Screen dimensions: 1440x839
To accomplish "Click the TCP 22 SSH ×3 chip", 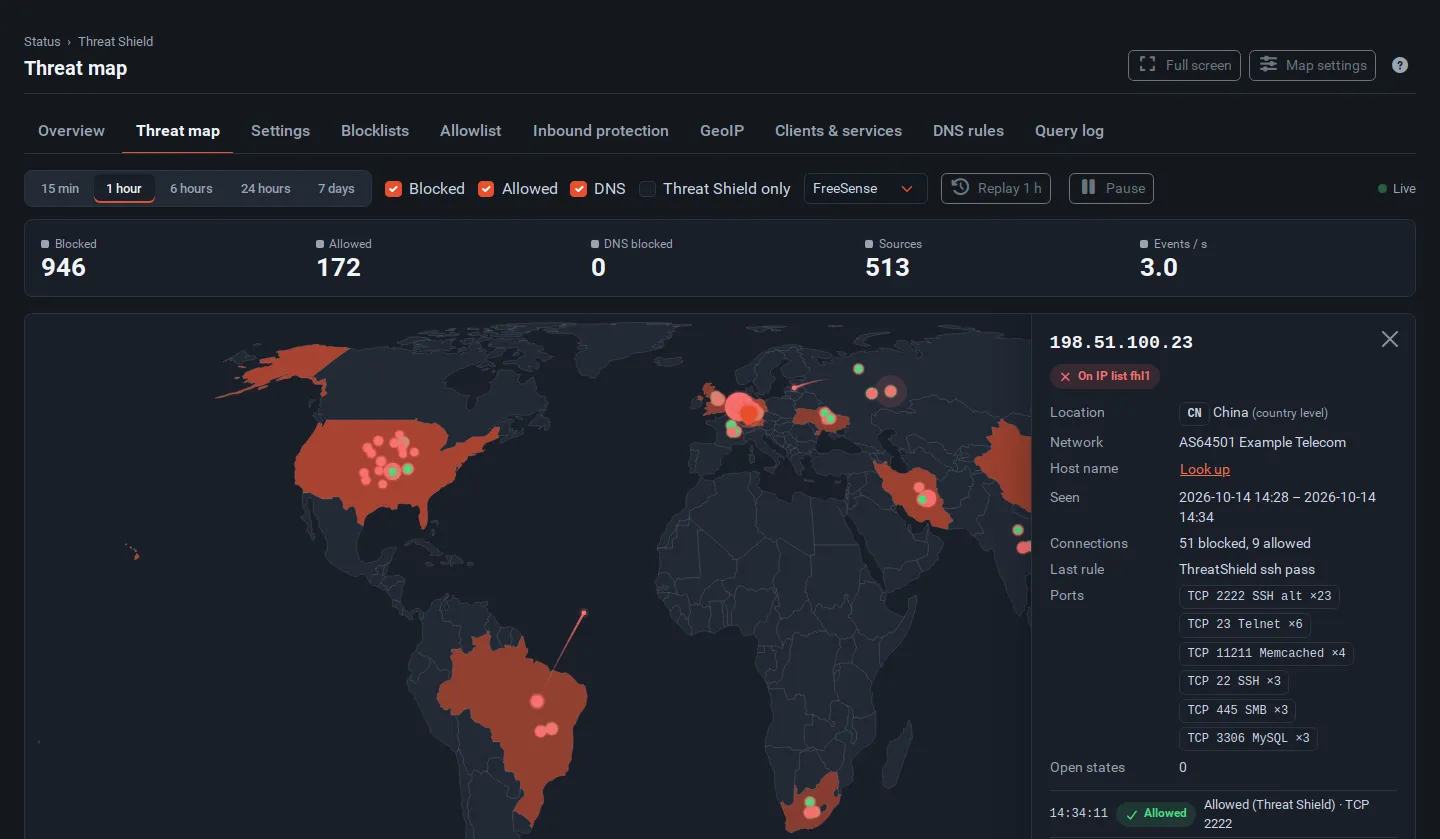I will pos(1234,681).
